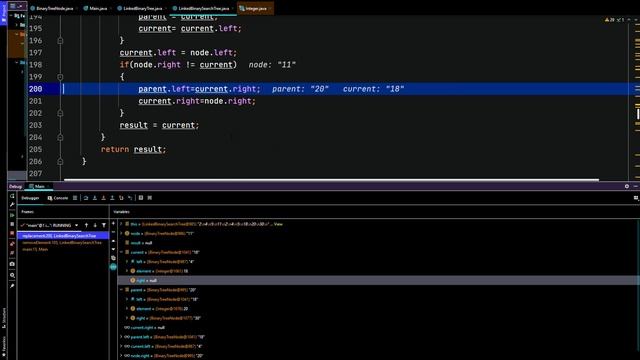Image resolution: width=640 pixels, height=360 pixels.
Task: Select the removeElement stack frame
Action: [62, 242]
